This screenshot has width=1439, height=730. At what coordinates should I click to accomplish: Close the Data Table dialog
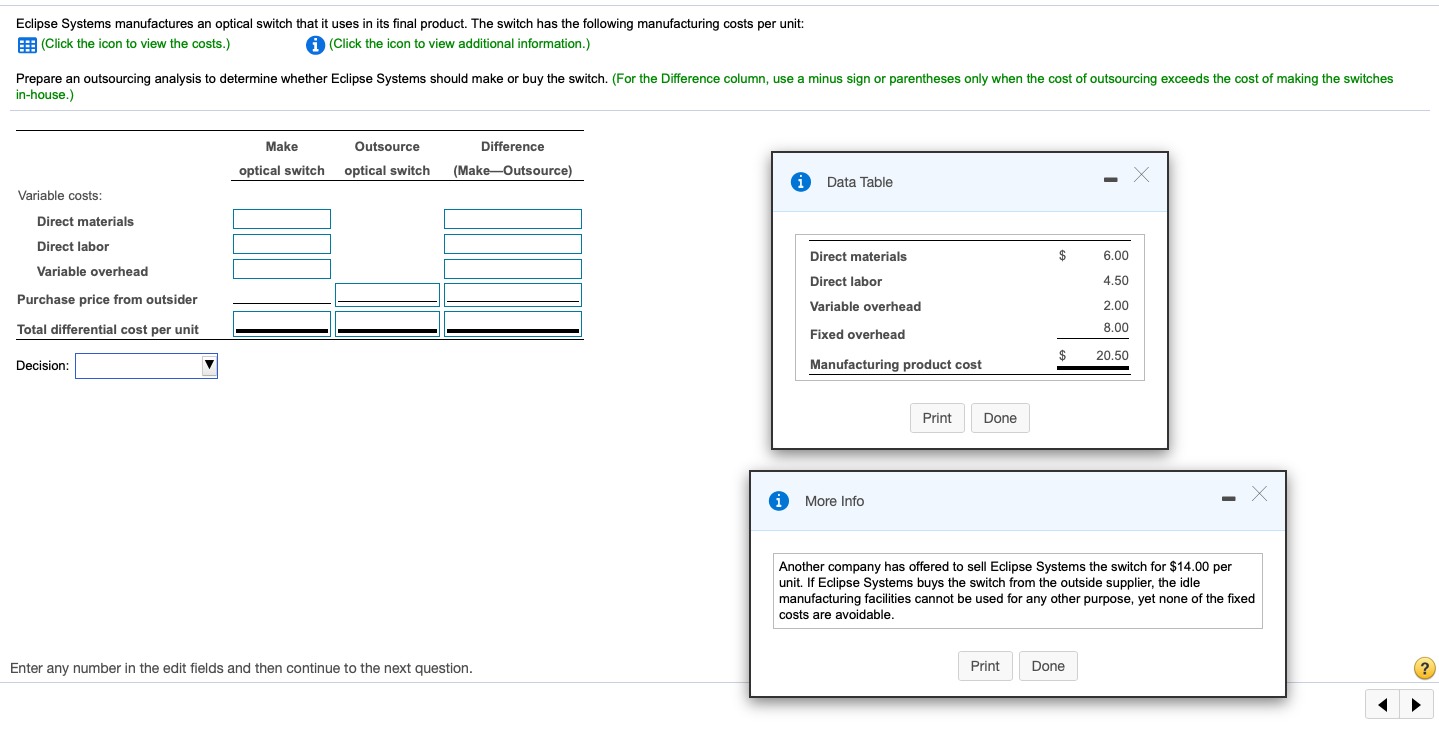1142,176
